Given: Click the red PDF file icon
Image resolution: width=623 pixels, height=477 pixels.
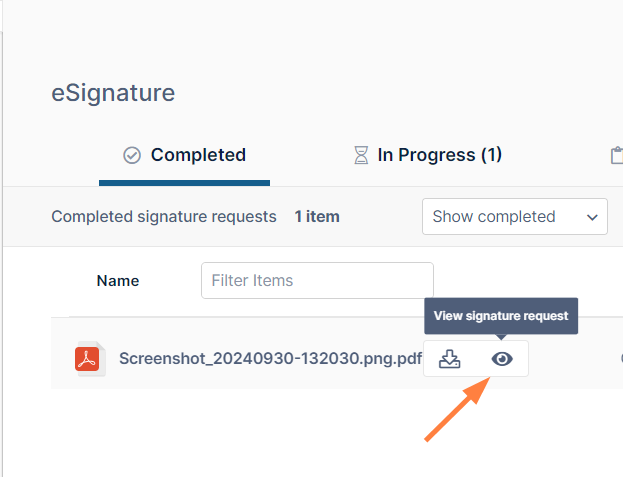Looking at the screenshot, I should (88, 359).
